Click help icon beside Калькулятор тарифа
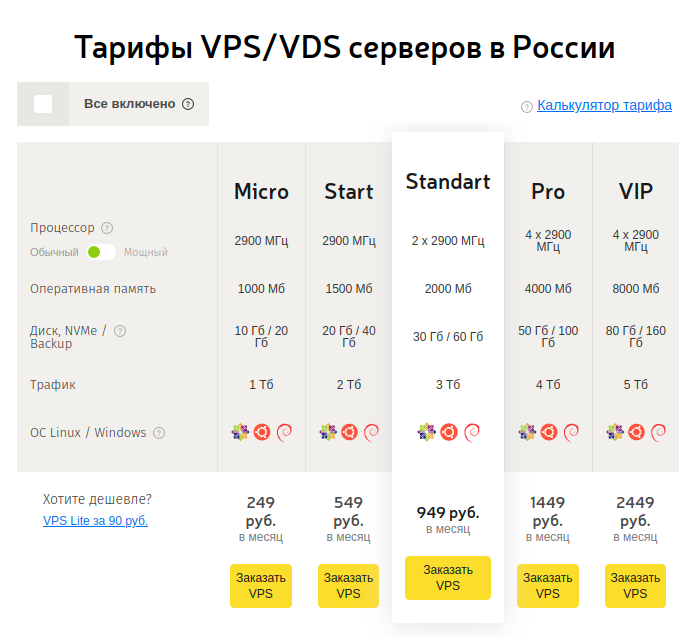The width and height of the screenshot is (696, 637). point(527,107)
